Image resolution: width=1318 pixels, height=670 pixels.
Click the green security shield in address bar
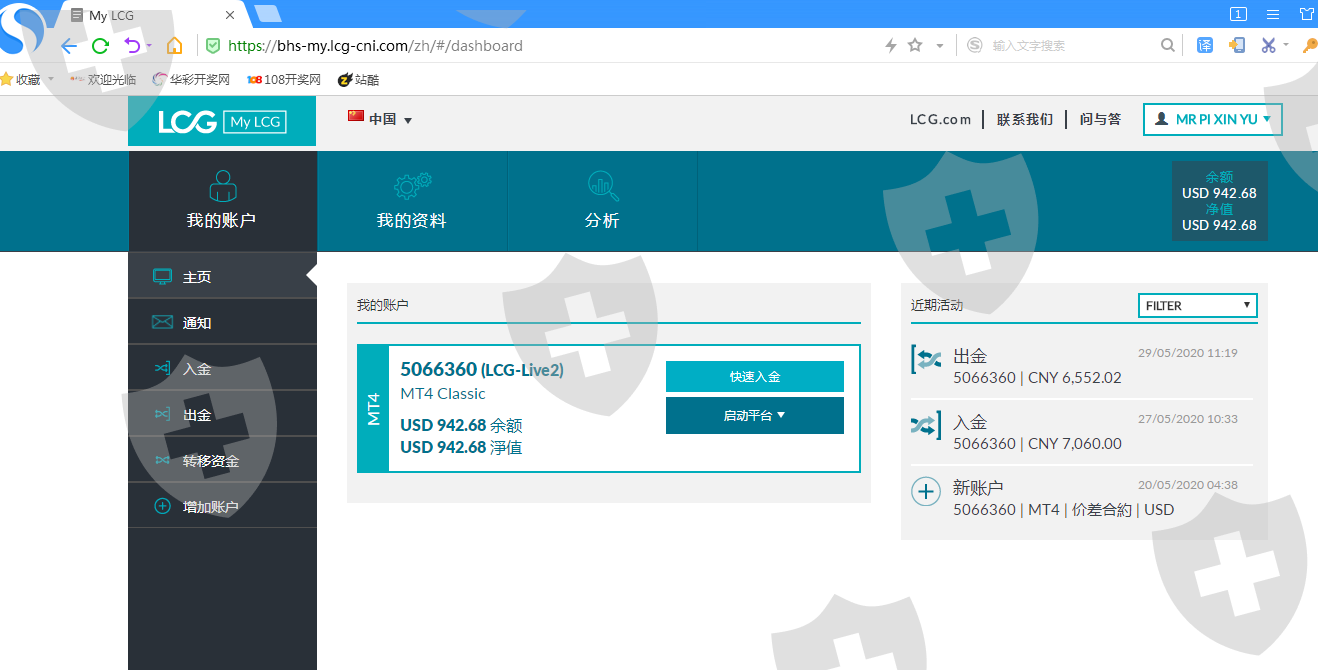click(x=213, y=45)
